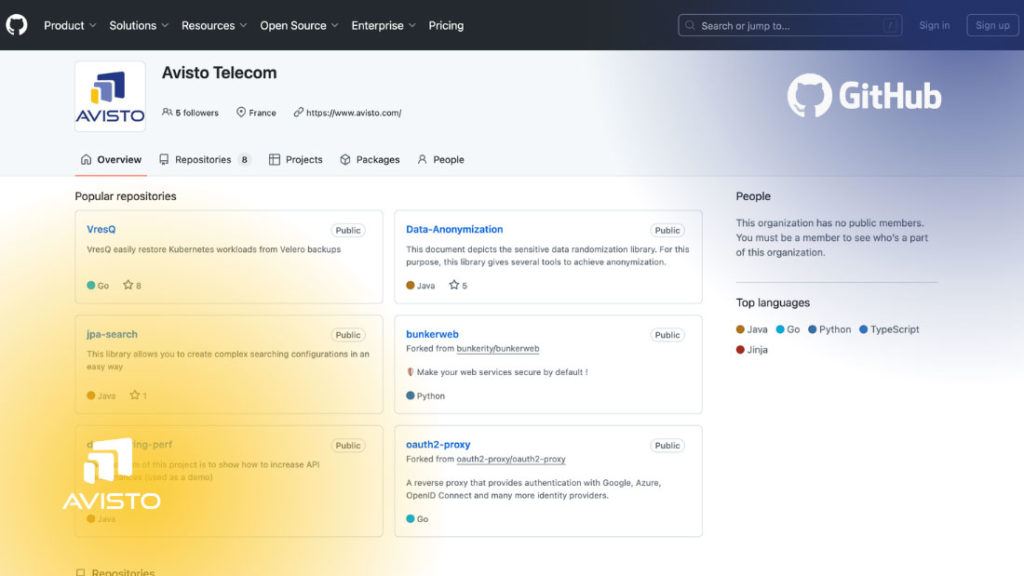Select the Public badge on oauth2-proxy
This screenshot has width=1024, height=576.
click(x=667, y=445)
